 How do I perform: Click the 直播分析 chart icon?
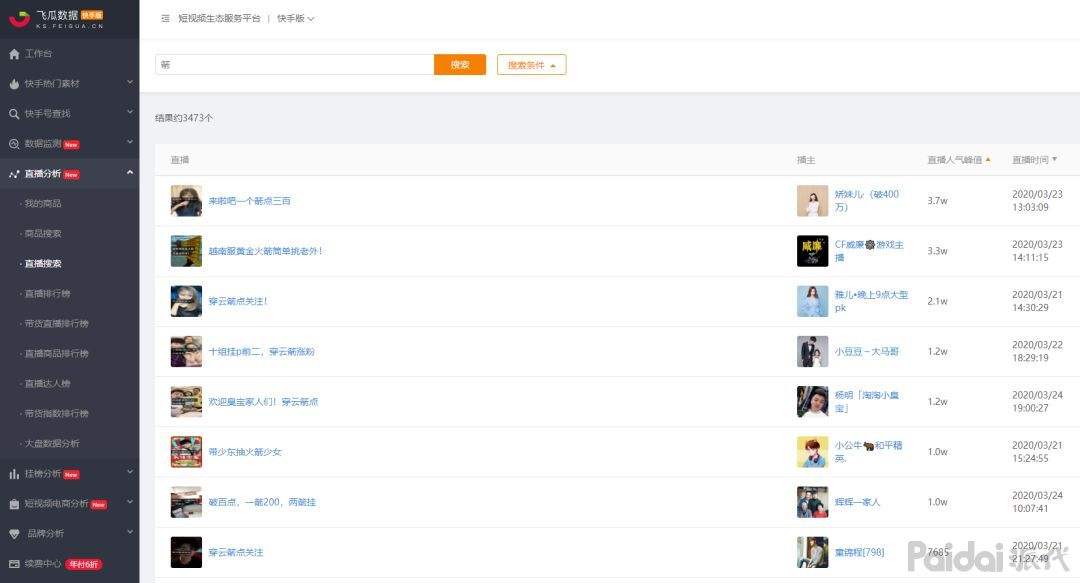pos(14,174)
